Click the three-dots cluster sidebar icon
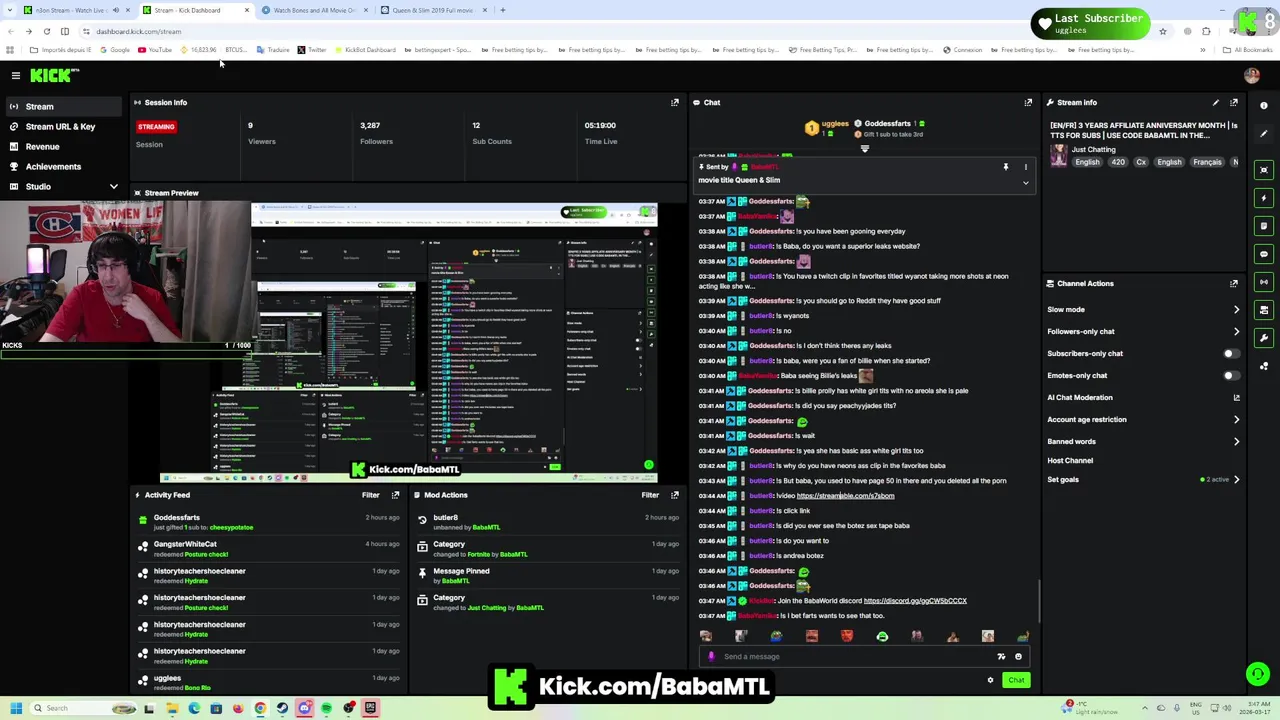Image resolution: width=1280 pixels, height=720 pixels. coord(1264,366)
